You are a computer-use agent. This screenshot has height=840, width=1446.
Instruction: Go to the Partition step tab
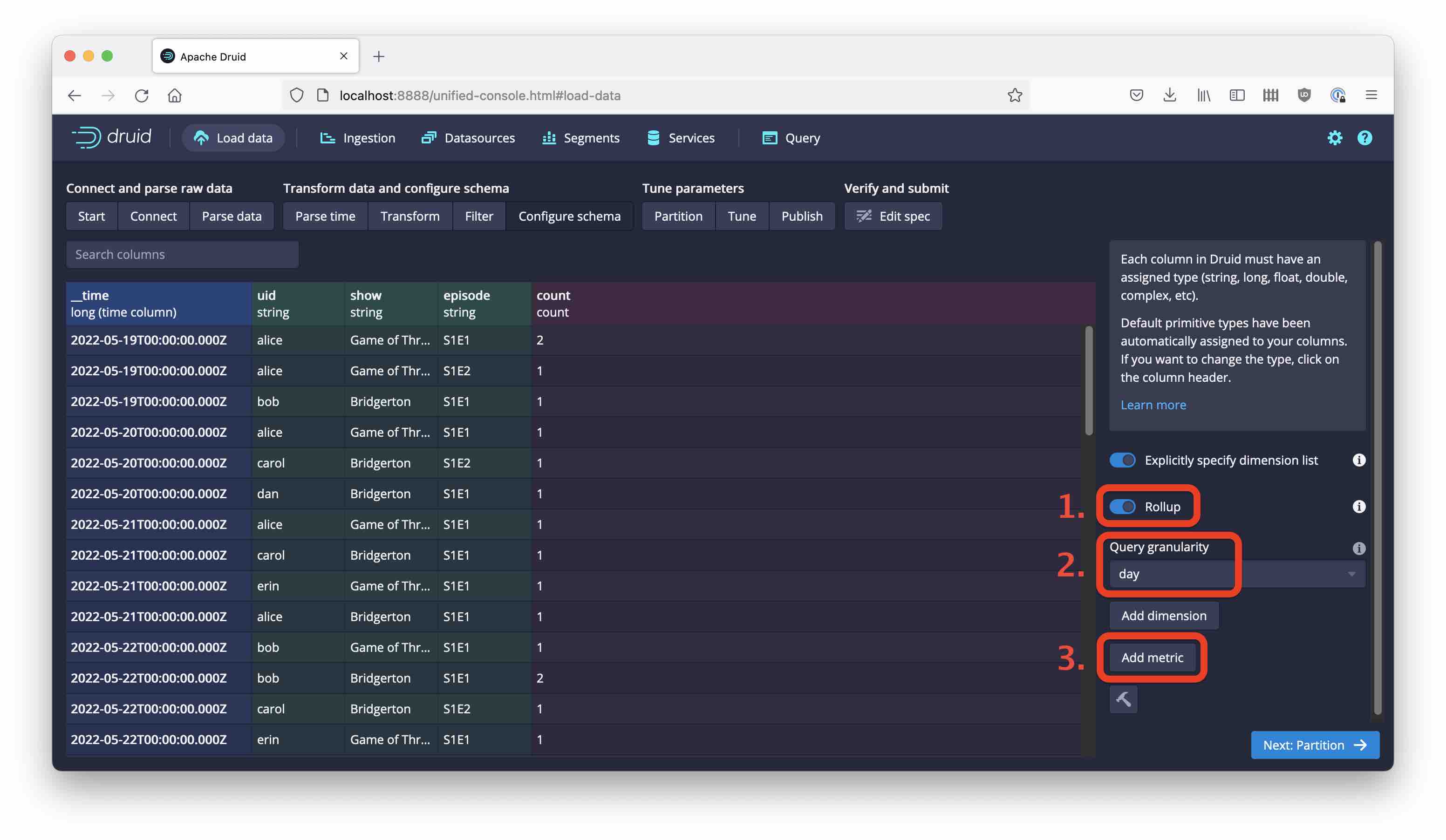click(x=678, y=216)
